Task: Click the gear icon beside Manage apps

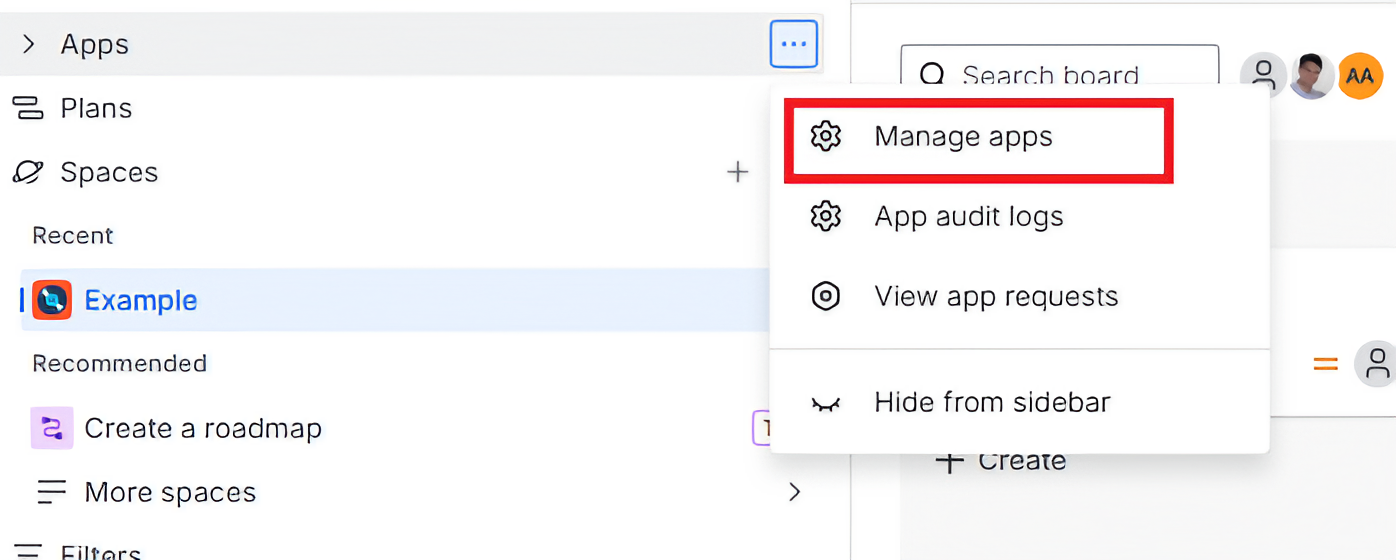Action: tap(825, 136)
